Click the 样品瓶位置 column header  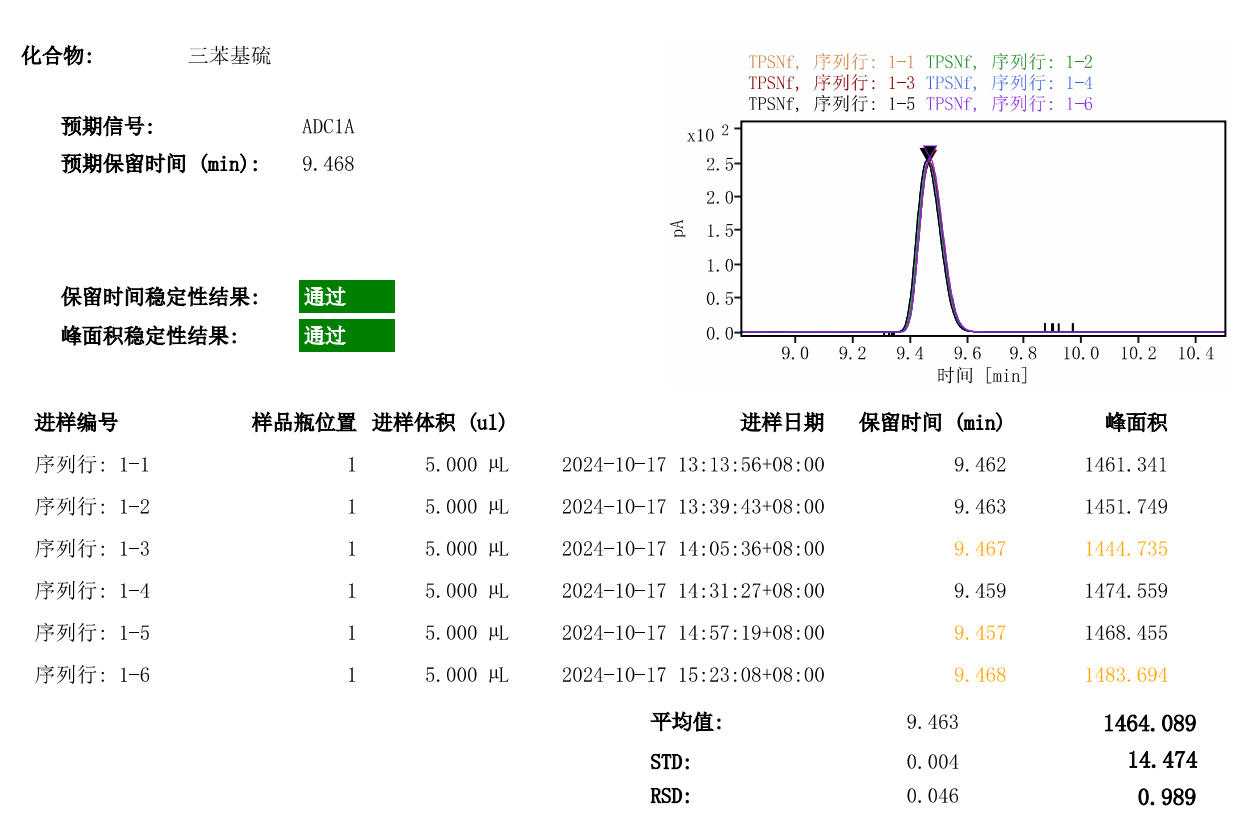click(304, 423)
